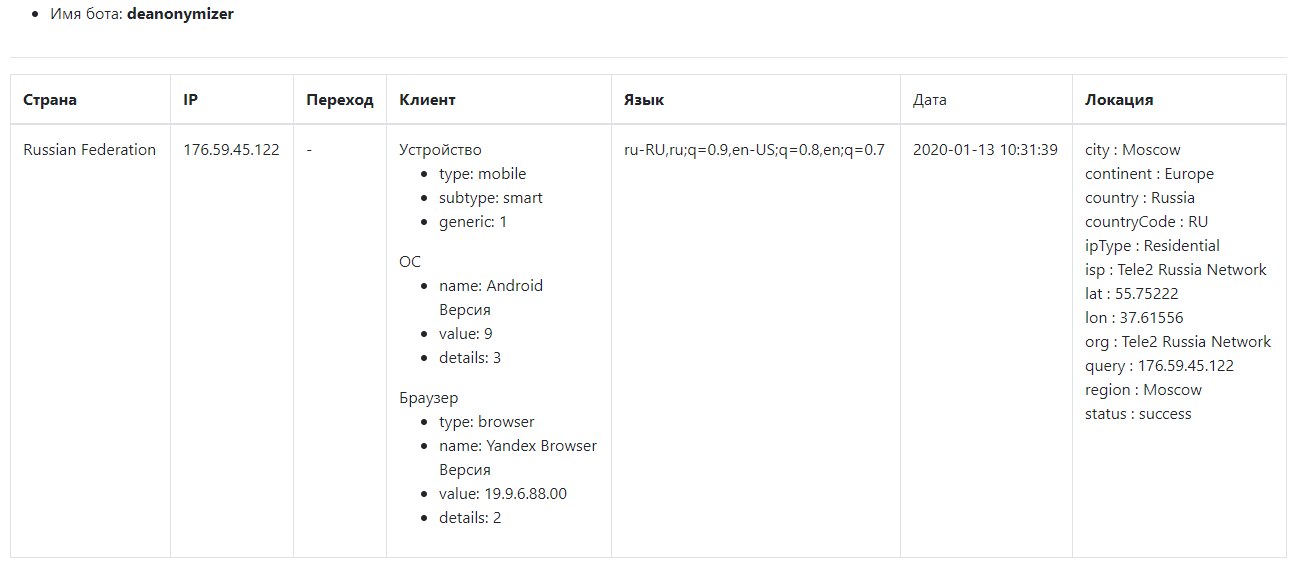This screenshot has width=1298, height=568.
Task: Click the browser version value 19.9.6.88.00
Action: (503, 494)
